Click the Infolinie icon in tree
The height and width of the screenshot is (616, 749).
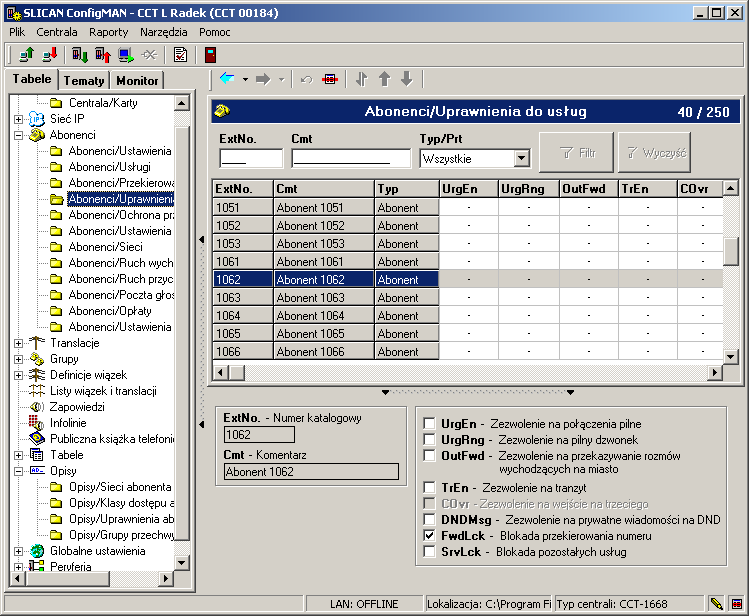click(36, 423)
